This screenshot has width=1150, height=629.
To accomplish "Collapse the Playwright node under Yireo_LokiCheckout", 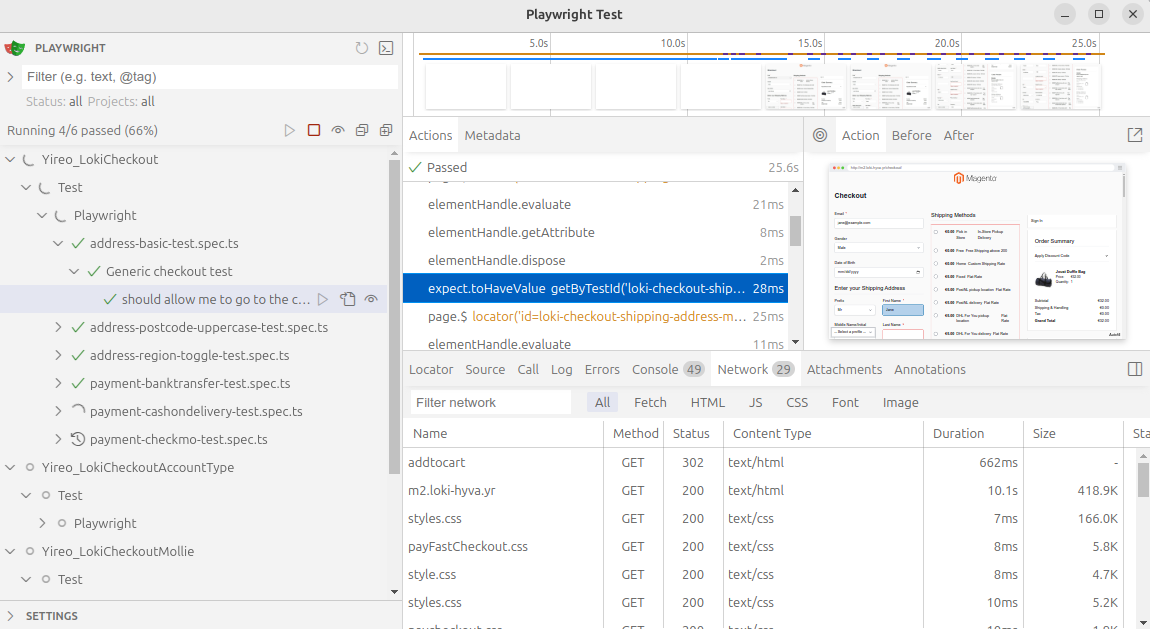I will [x=43, y=216].
